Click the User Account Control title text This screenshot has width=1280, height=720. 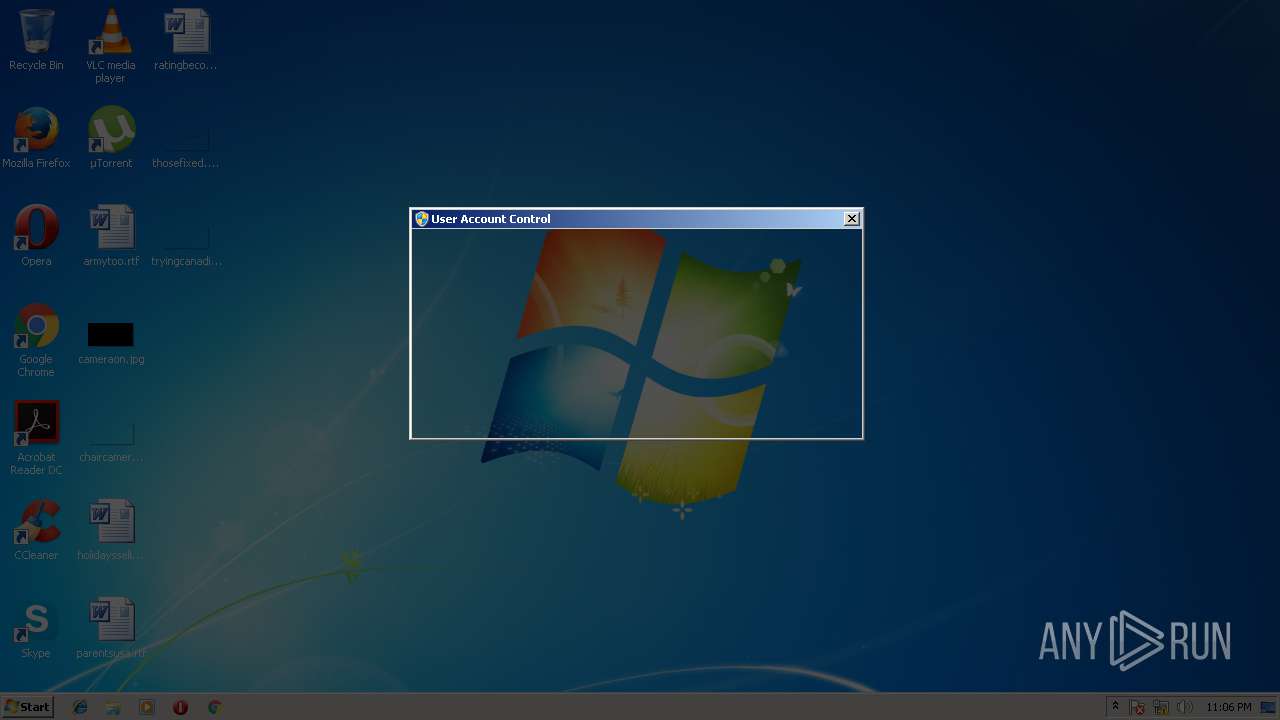pos(491,219)
